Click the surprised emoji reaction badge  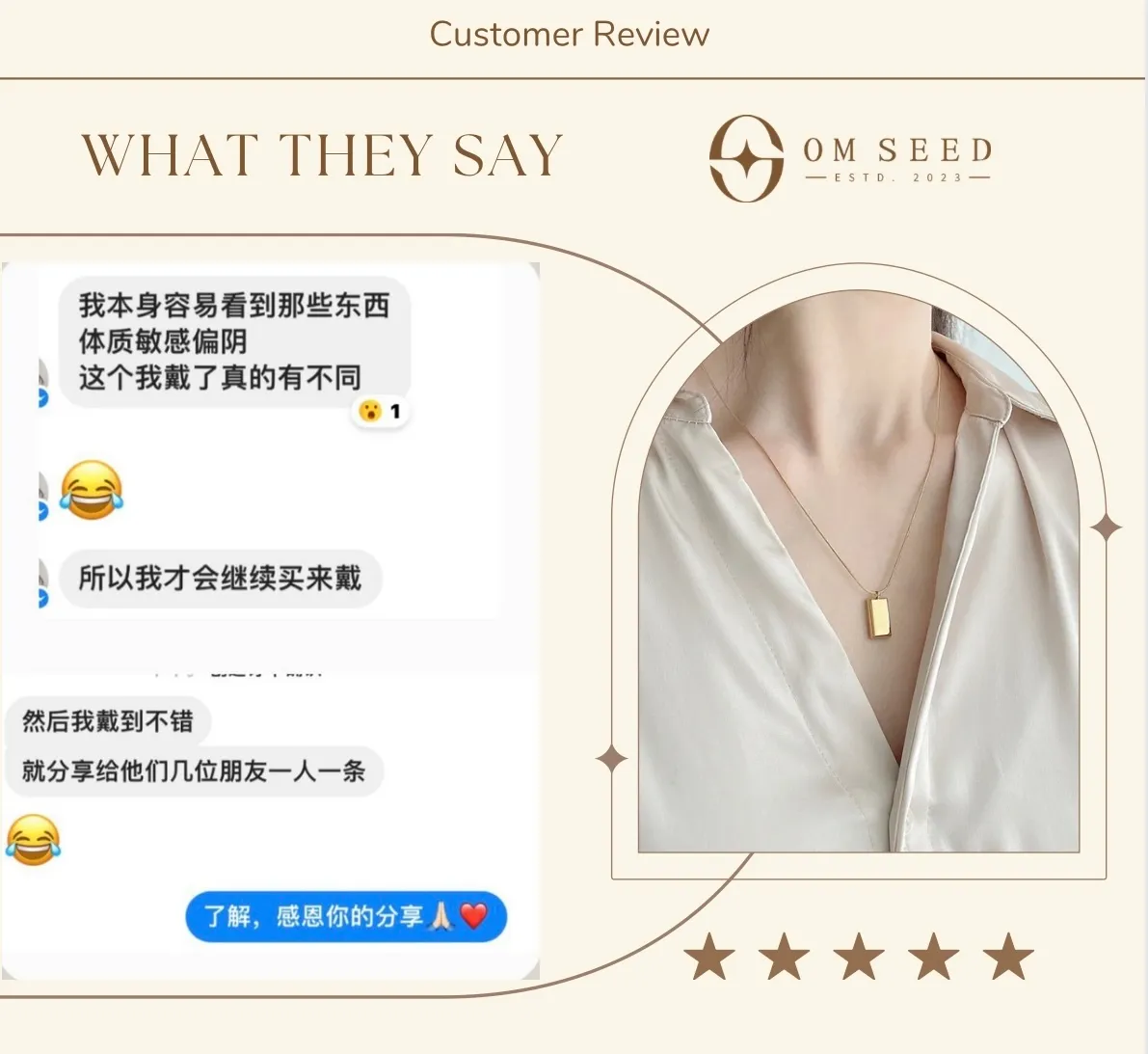(x=379, y=412)
